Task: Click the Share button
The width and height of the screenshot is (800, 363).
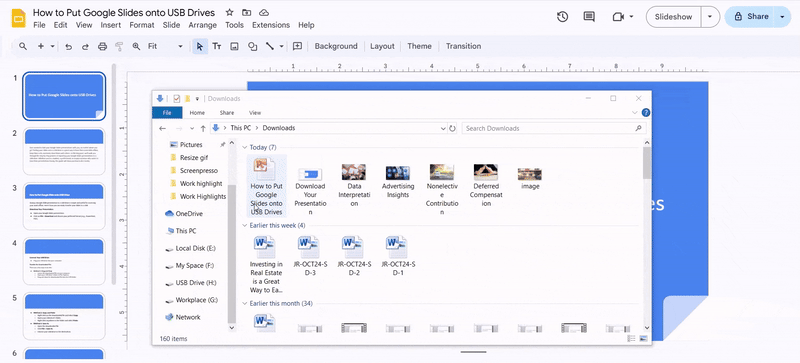Action: 751,17
